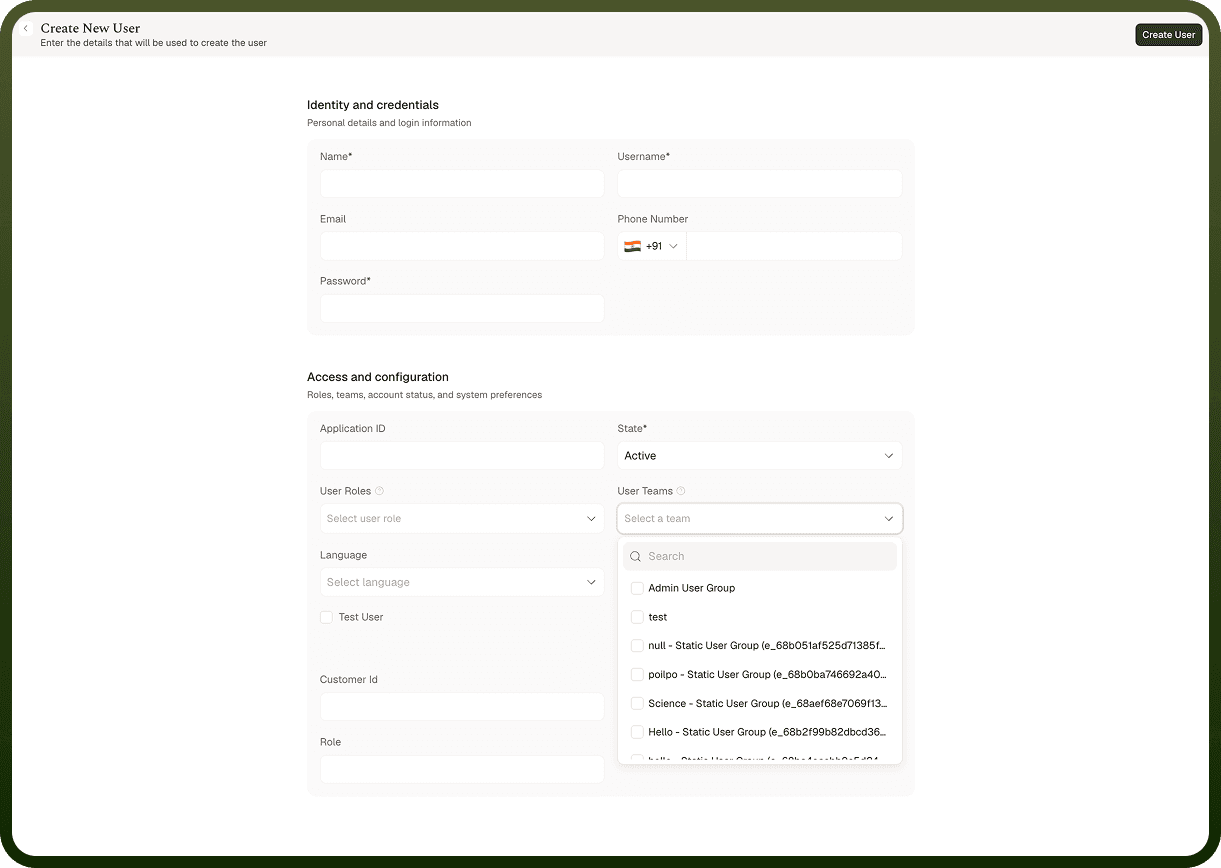The image size is (1221, 868).
Task: Select the poilpo - Static User Group checkbox
Action: point(637,674)
